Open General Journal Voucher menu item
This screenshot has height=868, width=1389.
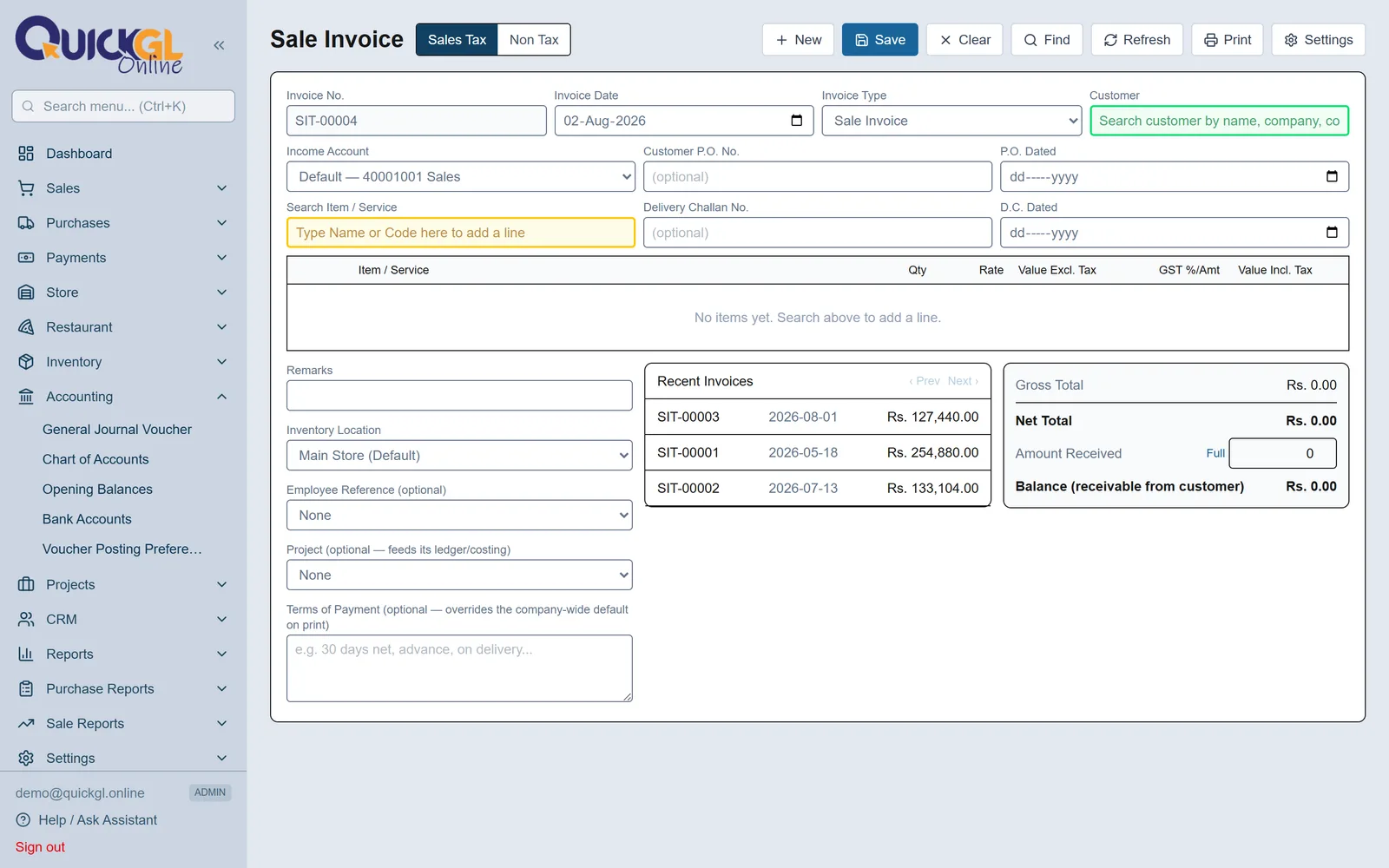[x=117, y=430]
